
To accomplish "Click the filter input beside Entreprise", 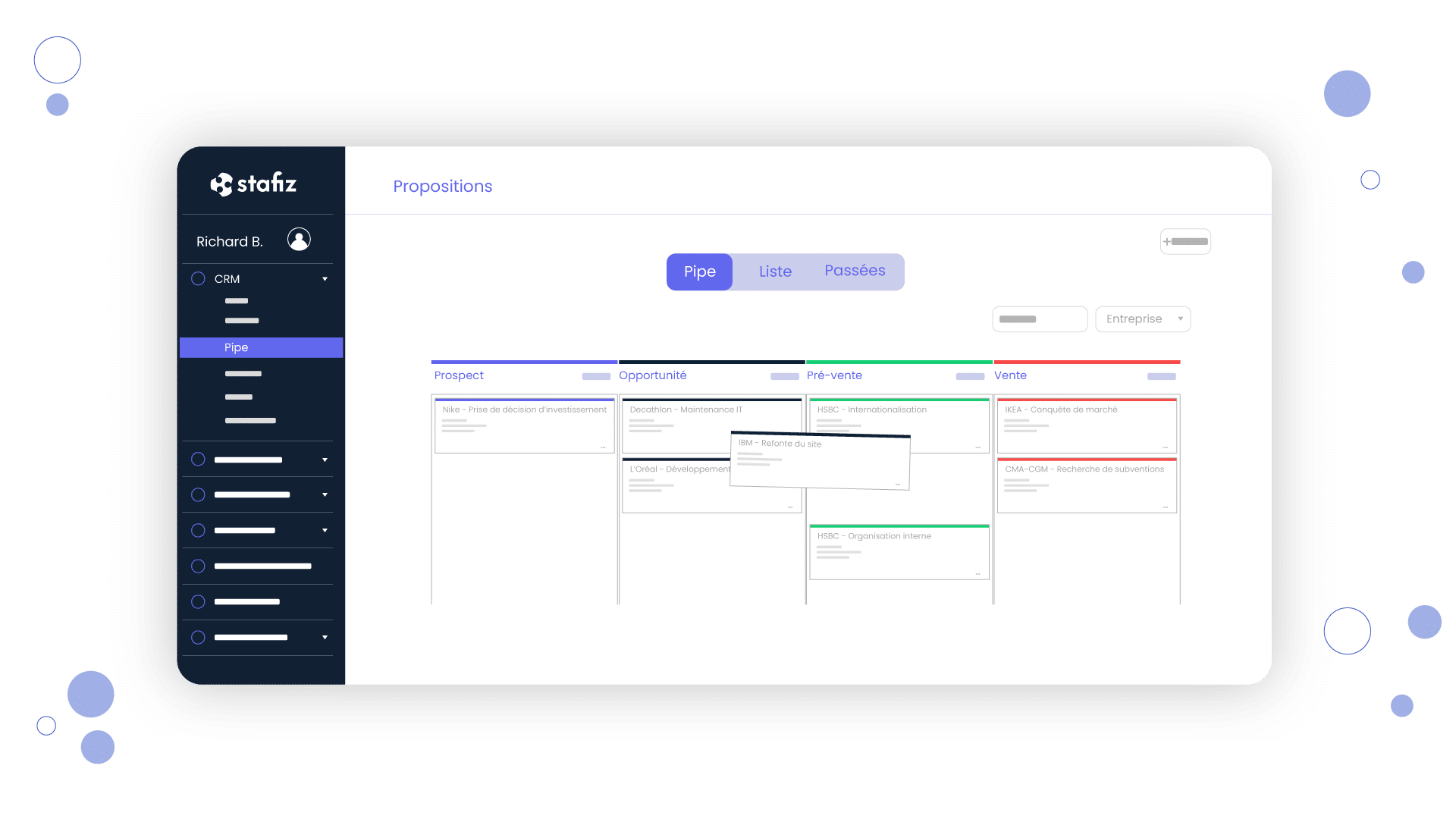I will (1040, 319).
